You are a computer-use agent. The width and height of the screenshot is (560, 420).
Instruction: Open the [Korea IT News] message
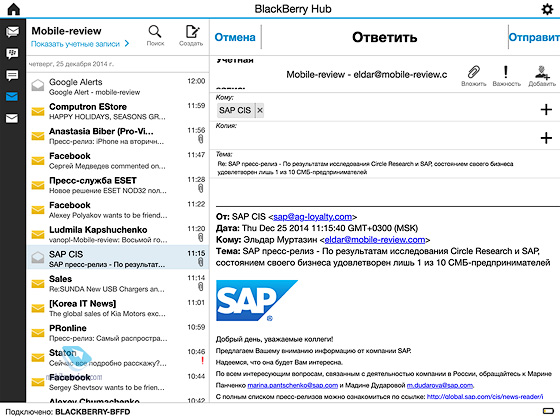click(118, 308)
